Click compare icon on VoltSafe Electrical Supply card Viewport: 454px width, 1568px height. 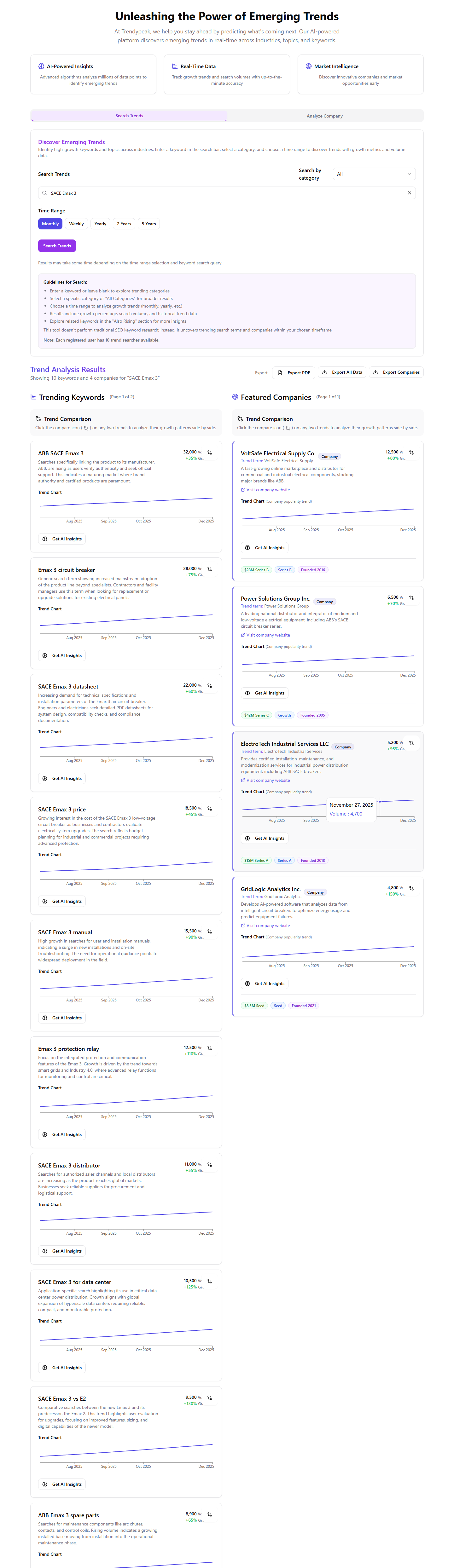[411, 452]
